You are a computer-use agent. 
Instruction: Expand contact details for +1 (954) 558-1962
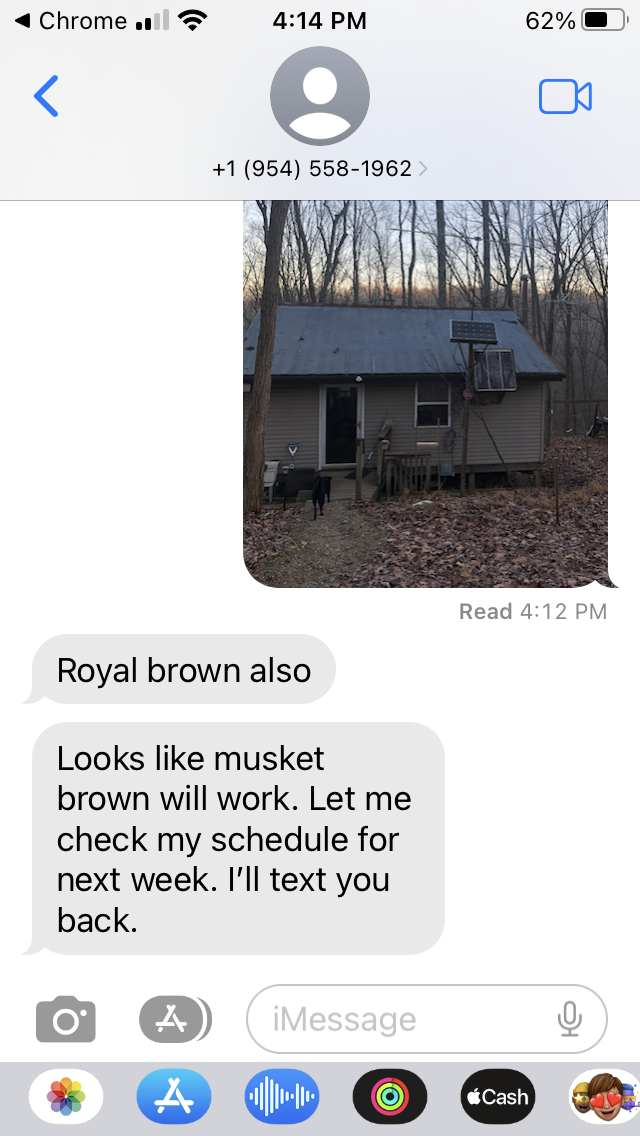[x=320, y=169]
